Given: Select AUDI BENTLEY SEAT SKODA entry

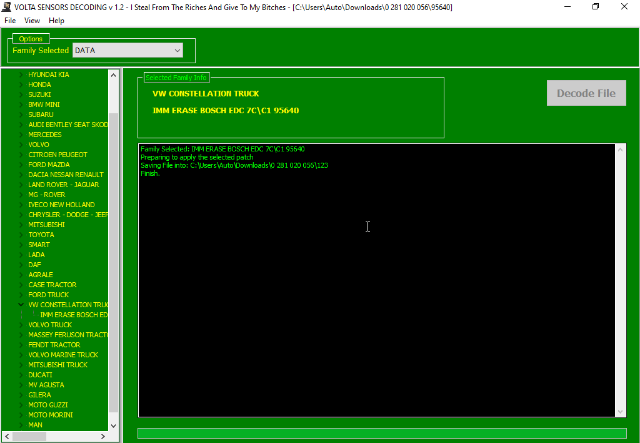Looking at the screenshot, I should pos(68,125).
